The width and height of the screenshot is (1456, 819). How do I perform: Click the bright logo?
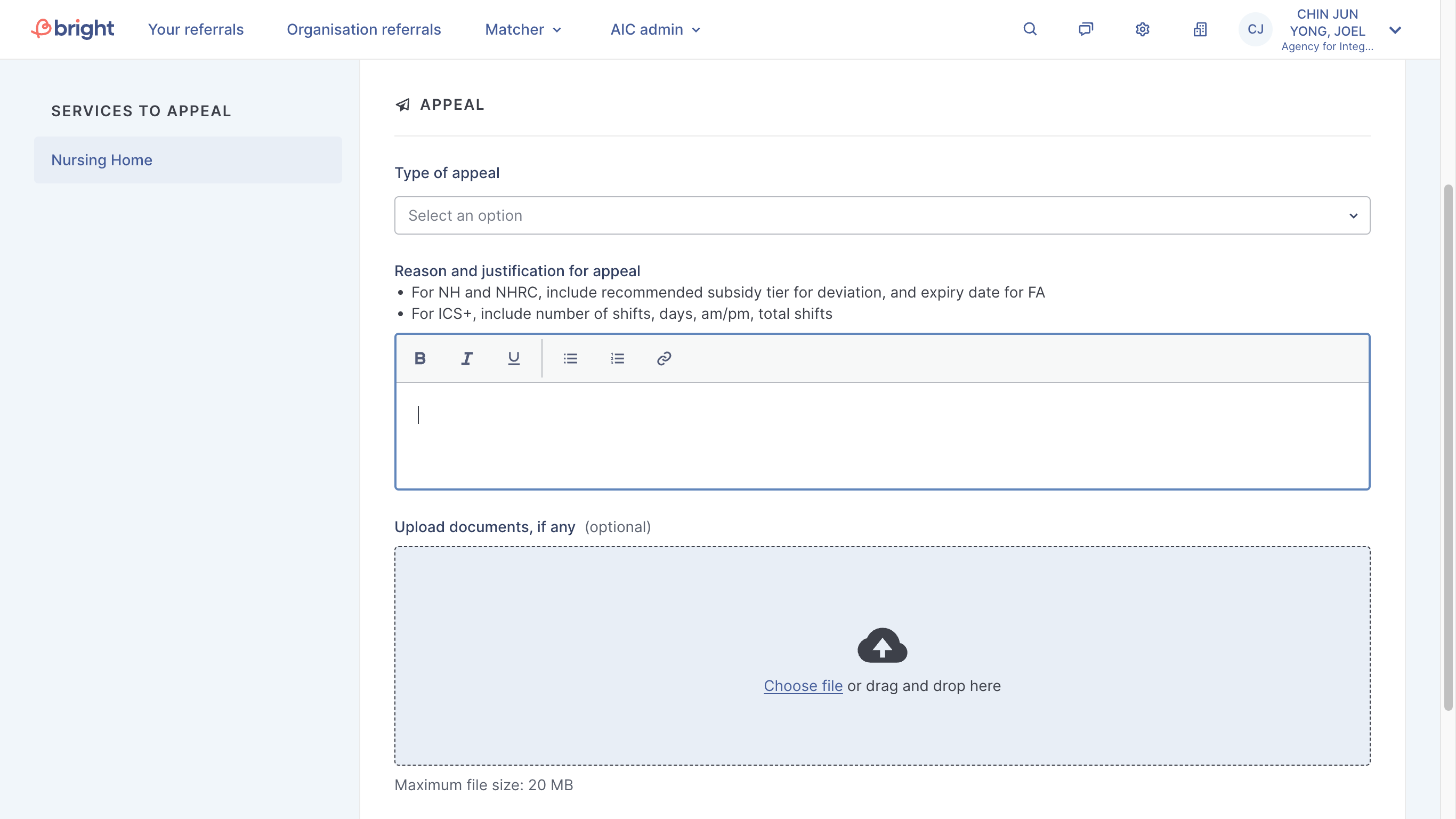pos(72,29)
